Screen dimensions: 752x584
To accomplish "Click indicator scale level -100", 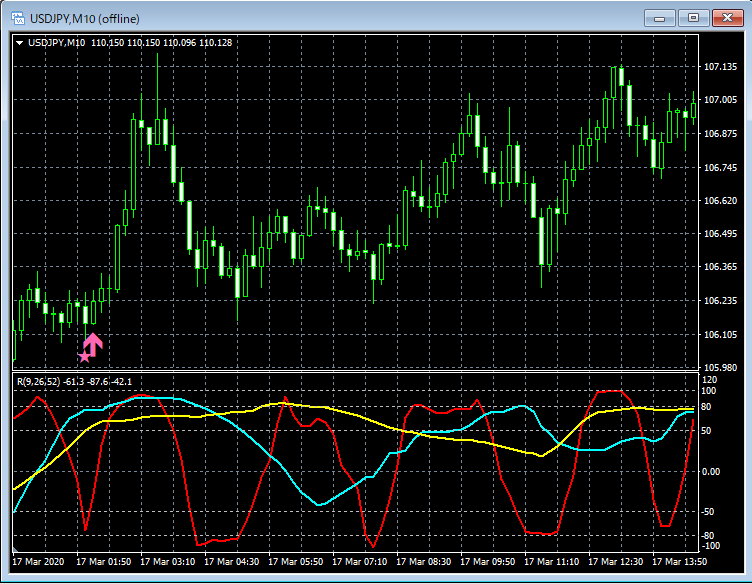I will [711, 546].
